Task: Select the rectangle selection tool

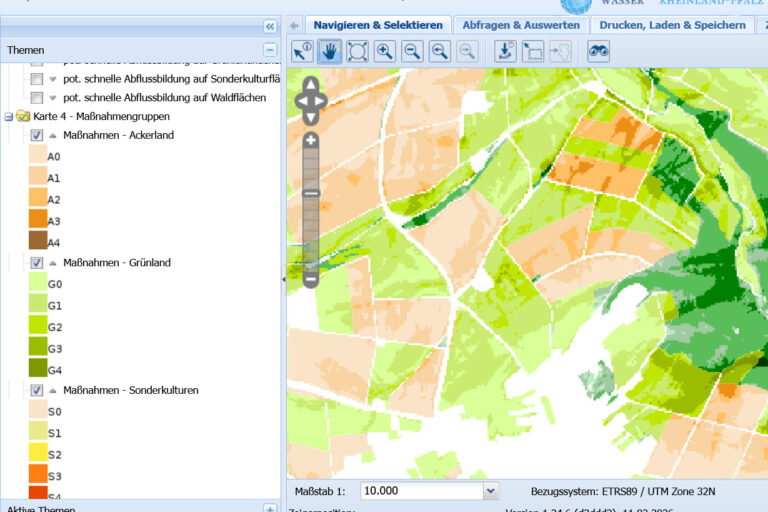Action: point(532,51)
